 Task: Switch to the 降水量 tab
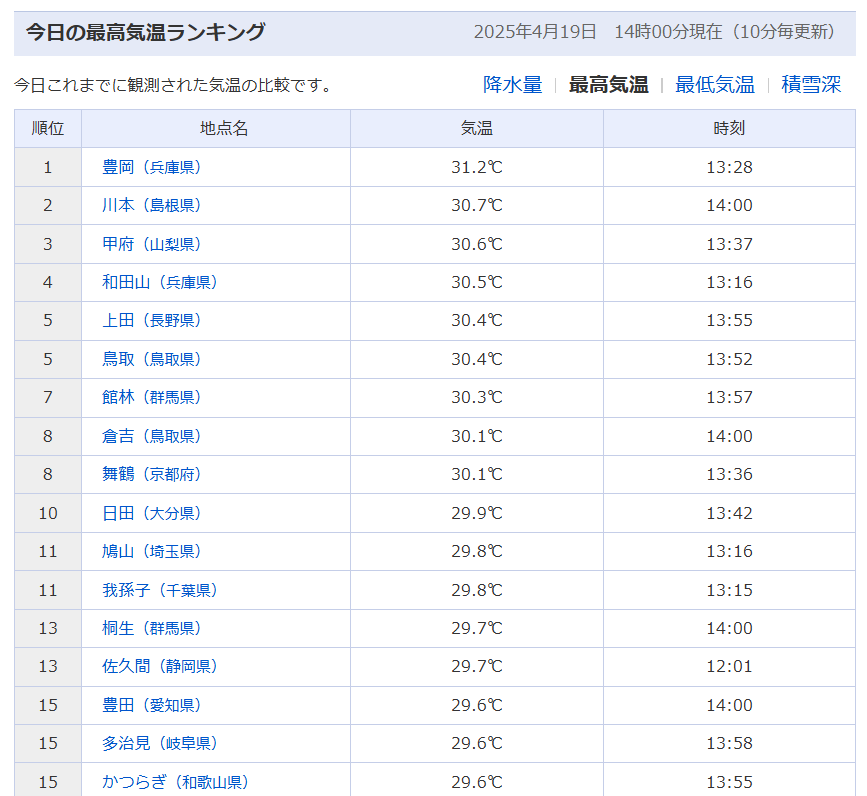point(512,85)
